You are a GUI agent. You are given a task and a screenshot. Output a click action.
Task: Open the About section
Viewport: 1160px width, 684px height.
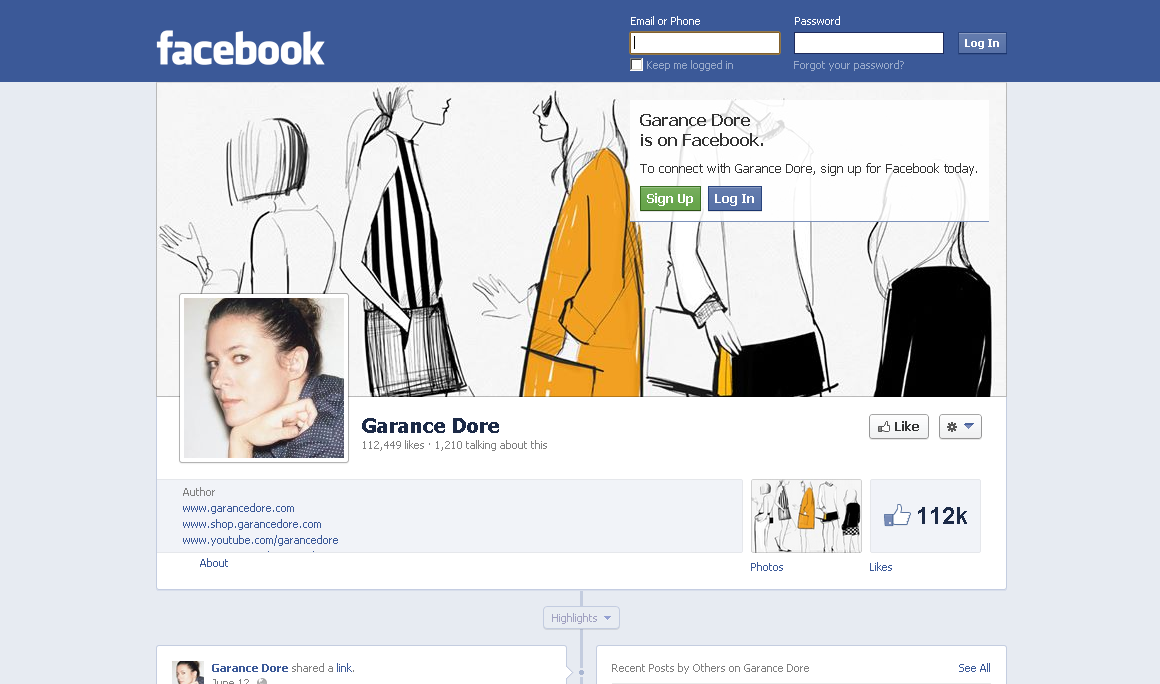pos(214,563)
